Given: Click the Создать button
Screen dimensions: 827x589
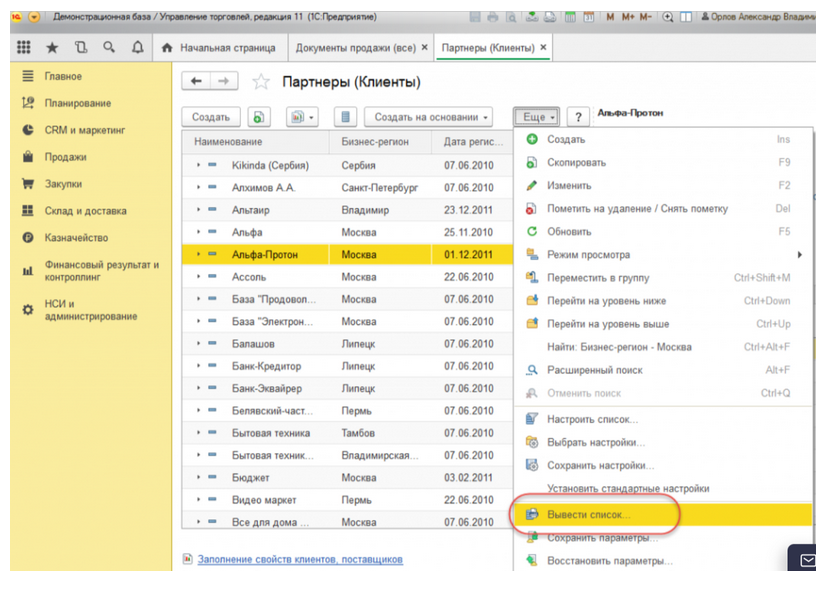Looking at the screenshot, I should pyautogui.click(x=211, y=117).
